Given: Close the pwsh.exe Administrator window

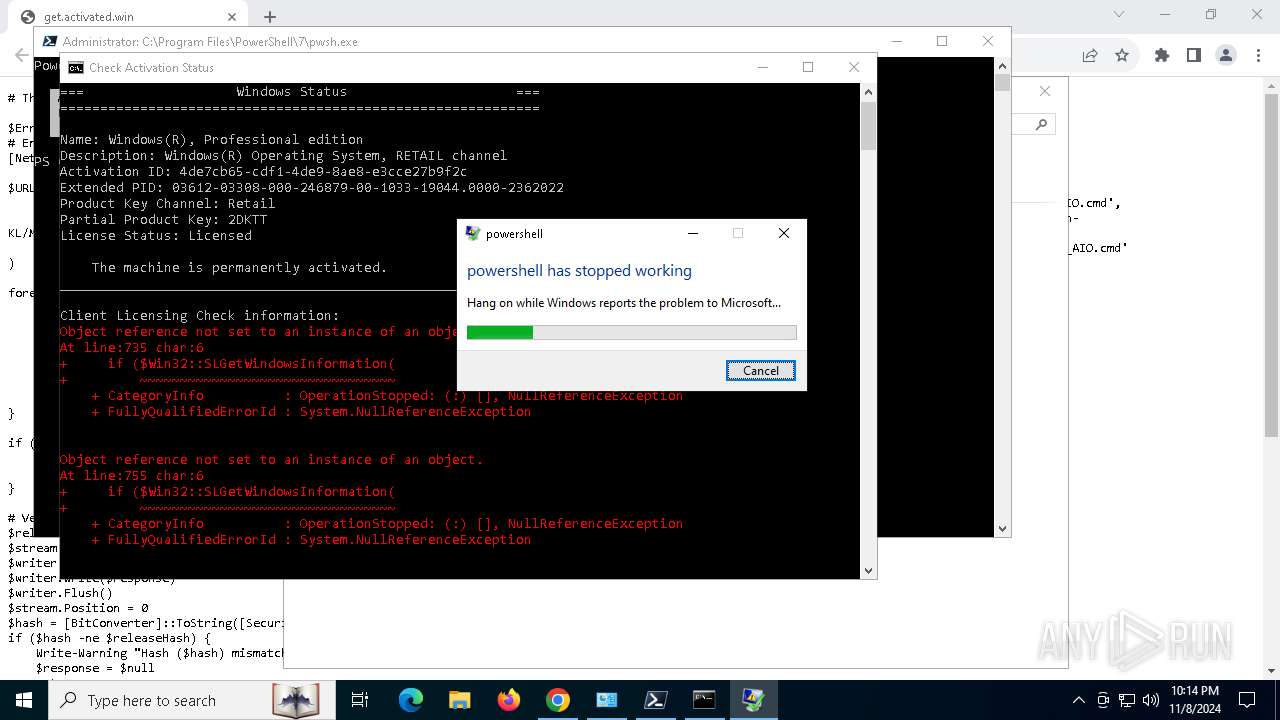Looking at the screenshot, I should pos(988,41).
